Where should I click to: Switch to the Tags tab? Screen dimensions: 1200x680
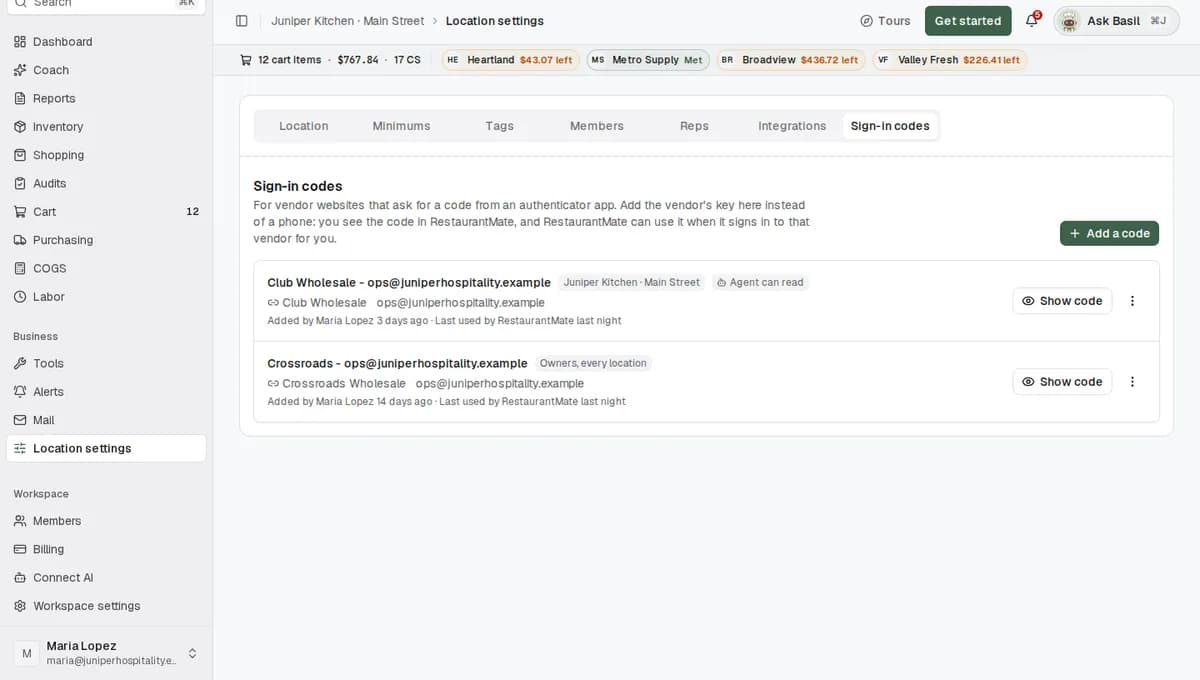point(499,126)
